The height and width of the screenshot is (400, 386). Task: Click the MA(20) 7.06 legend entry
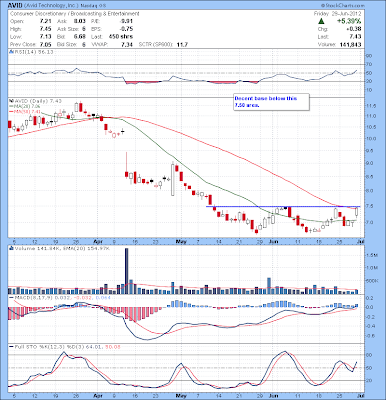coord(26,106)
